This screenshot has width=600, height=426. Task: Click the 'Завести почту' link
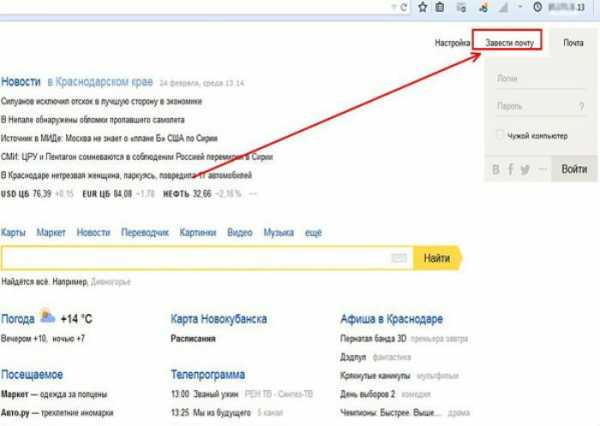tap(509, 43)
